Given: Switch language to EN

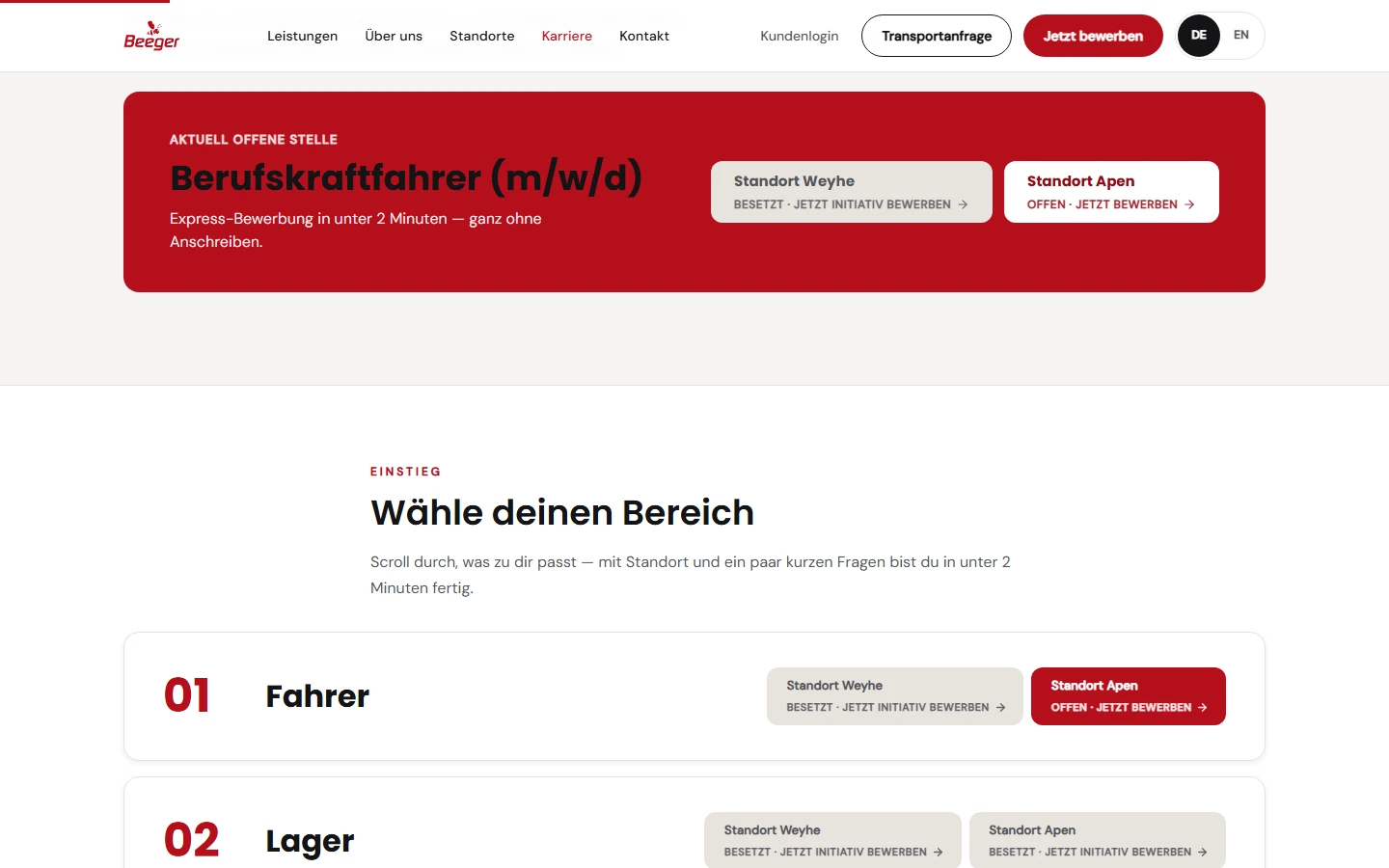Looking at the screenshot, I should [x=1241, y=36].
